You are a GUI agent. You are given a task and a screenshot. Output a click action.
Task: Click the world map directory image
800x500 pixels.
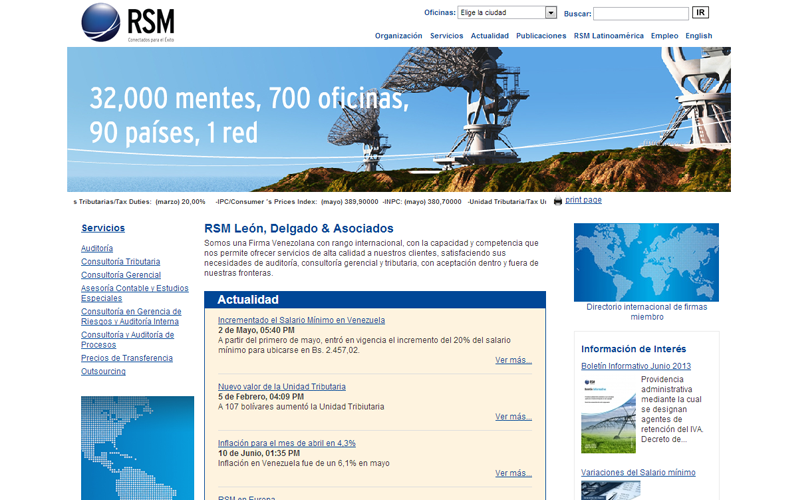tap(646, 262)
